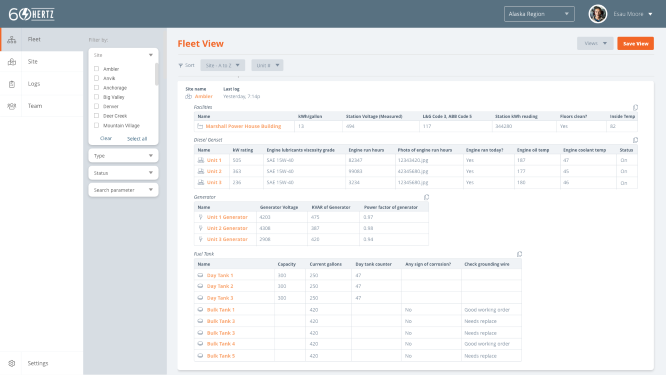The image size is (666, 375).
Task: Open the Site - A to Z sort dropdown
Action: pyautogui.click(x=223, y=65)
